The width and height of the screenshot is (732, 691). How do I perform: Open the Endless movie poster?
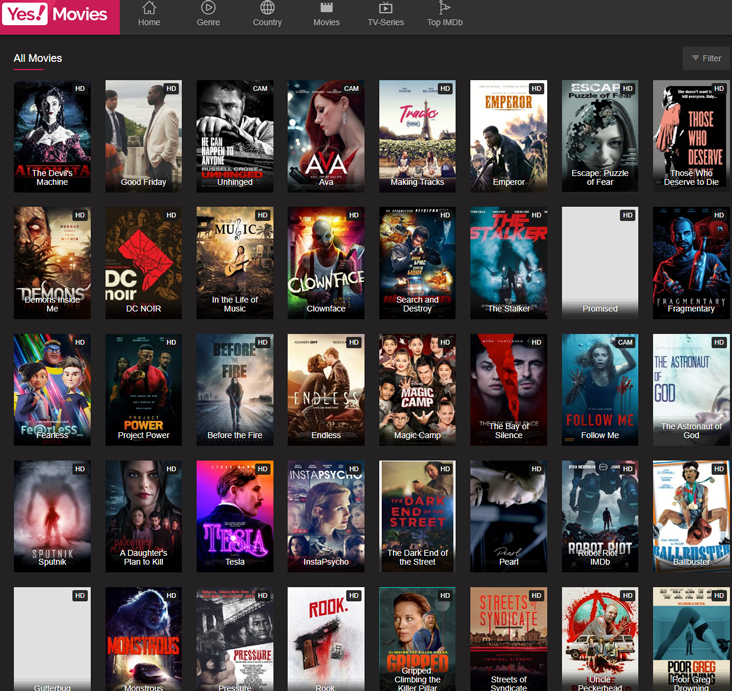coord(326,390)
